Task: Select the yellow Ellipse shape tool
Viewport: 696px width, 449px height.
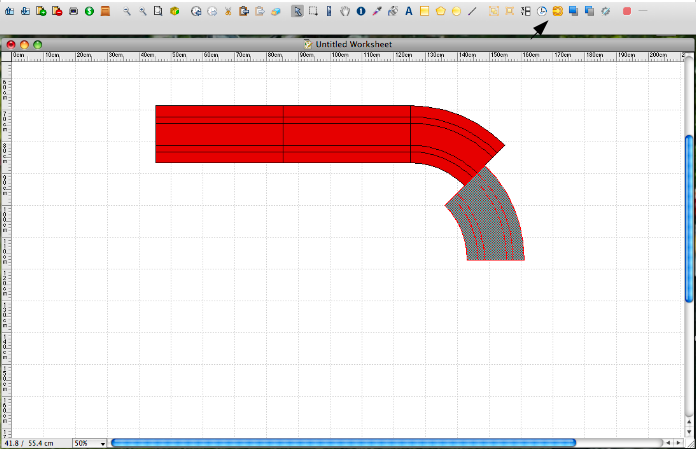Action: coord(456,11)
